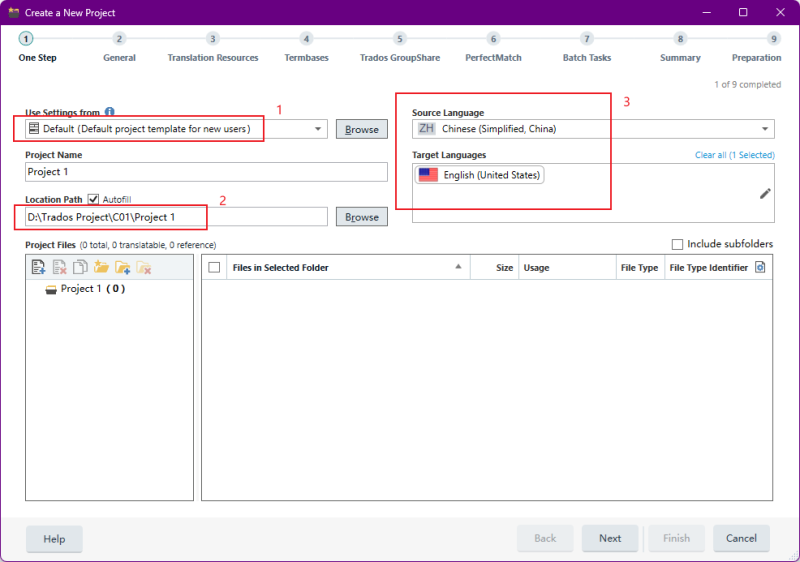Screen dimensions: 800x562
Task: Uncheck the Autofill checkbox
Action: click(94, 199)
